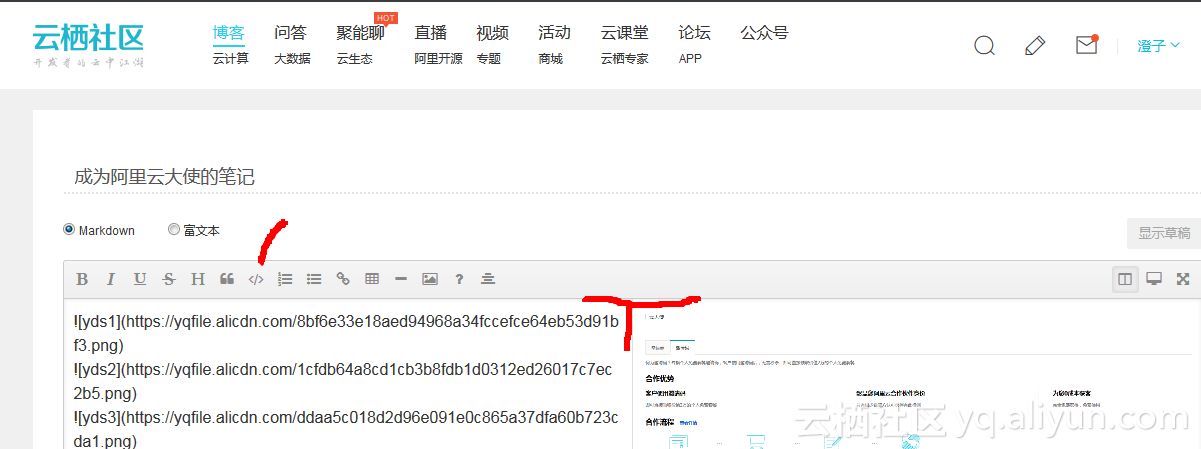The height and width of the screenshot is (449, 1201).
Task: Open the 活动 navigation tab
Action: coord(554,33)
